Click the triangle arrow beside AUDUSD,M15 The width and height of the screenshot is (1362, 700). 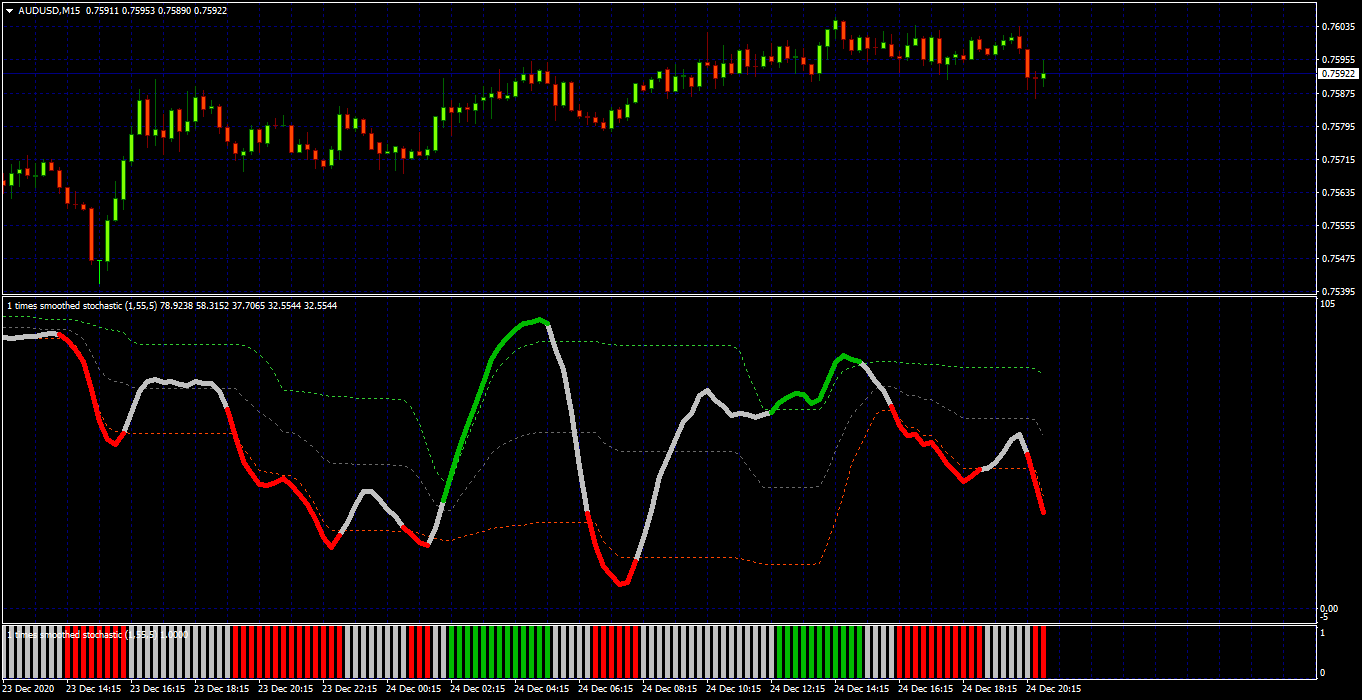coord(10,10)
